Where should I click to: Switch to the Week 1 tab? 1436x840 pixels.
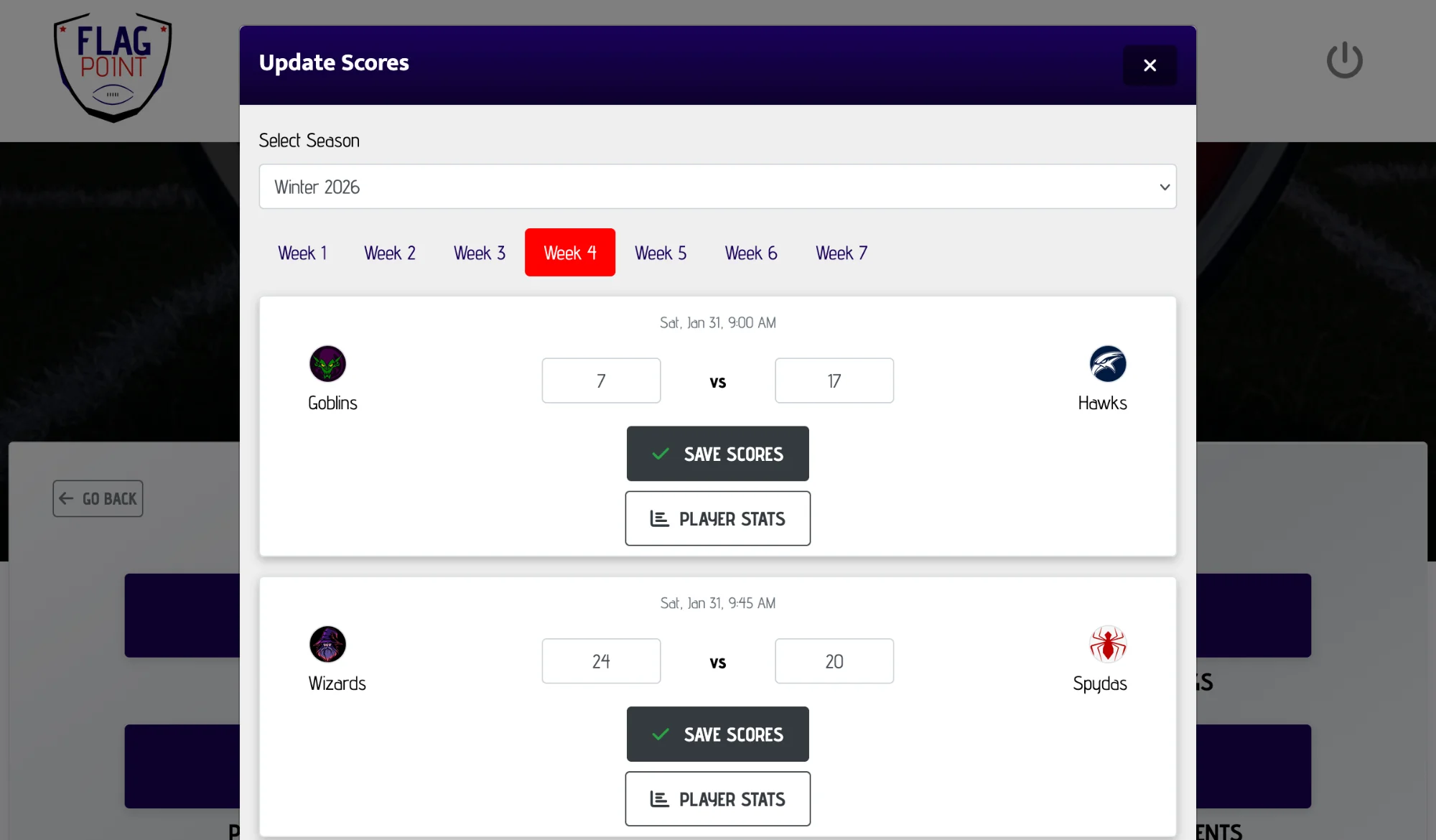[302, 252]
